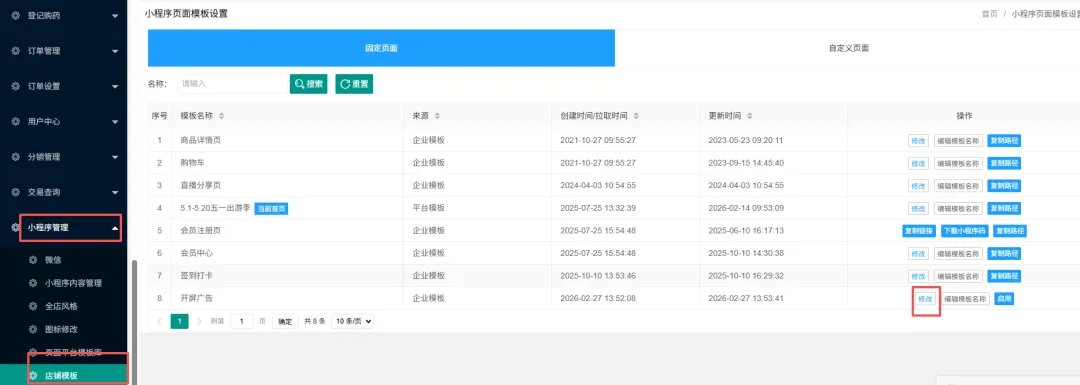Click the gear icon beside 登记购药
Image resolution: width=1080 pixels, height=385 pixels.
16,15
